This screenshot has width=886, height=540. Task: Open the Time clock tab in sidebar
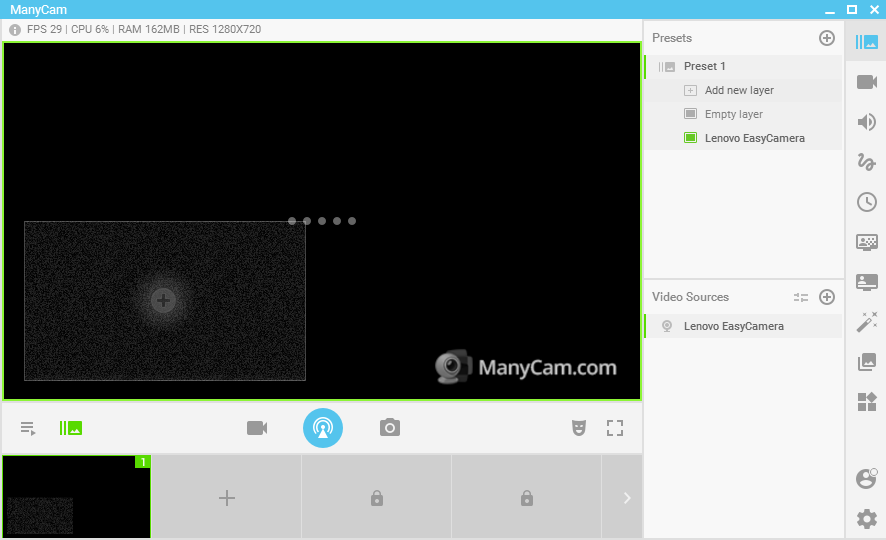click(x=866, y=202)
